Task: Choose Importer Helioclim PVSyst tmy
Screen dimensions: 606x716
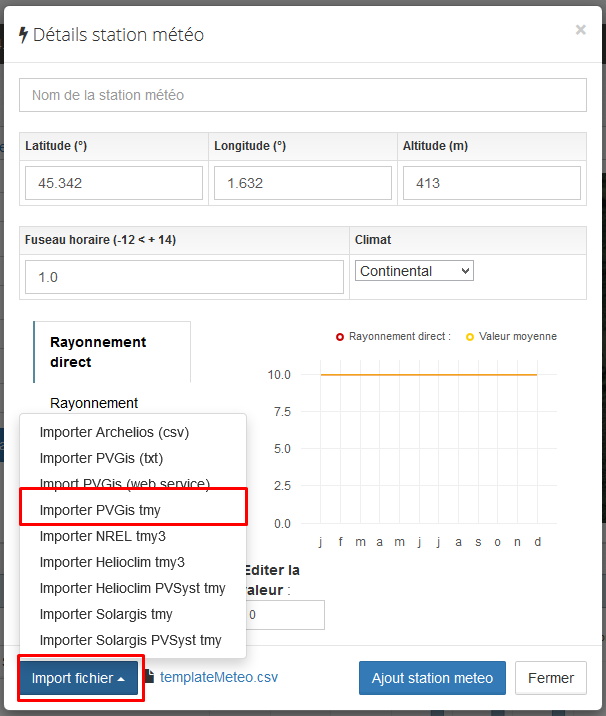Action: (133, 588)
